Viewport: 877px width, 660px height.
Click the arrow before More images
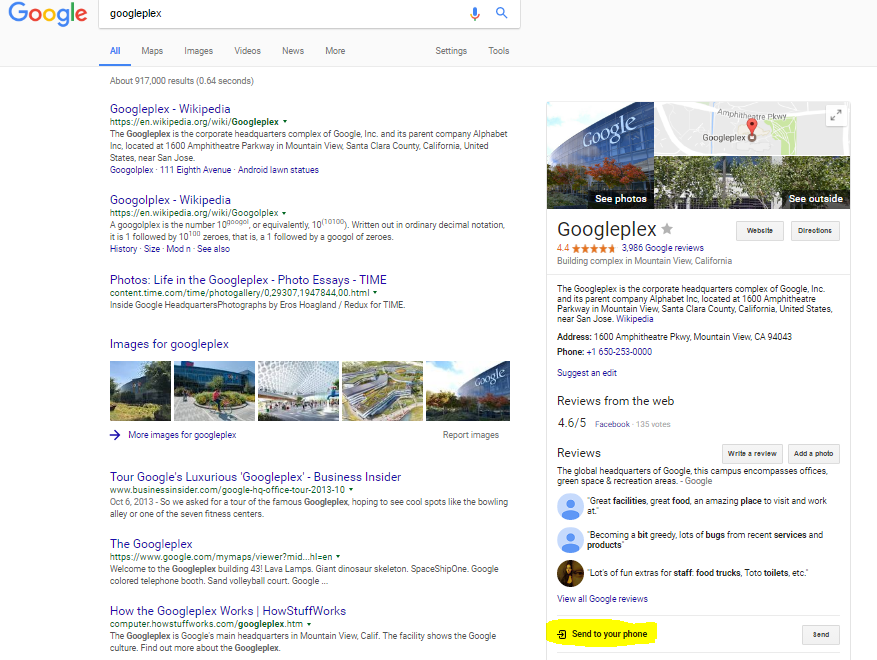tap(115, 435)
